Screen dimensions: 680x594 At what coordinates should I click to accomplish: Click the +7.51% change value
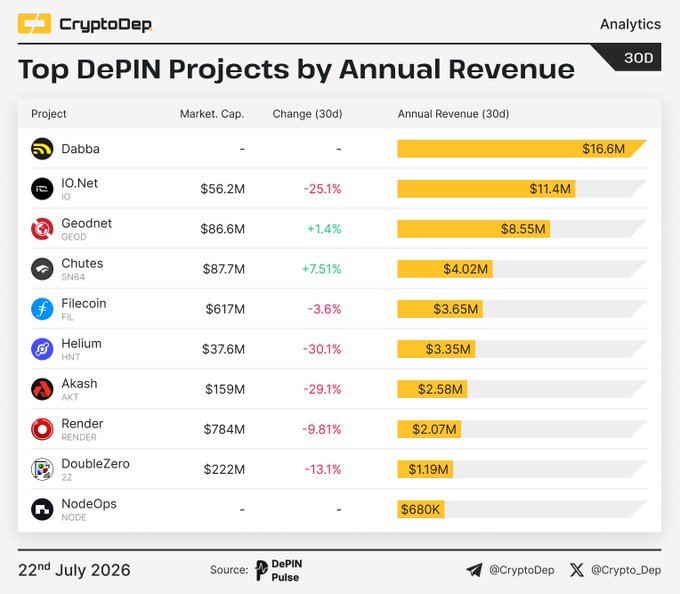pos(321,269)
